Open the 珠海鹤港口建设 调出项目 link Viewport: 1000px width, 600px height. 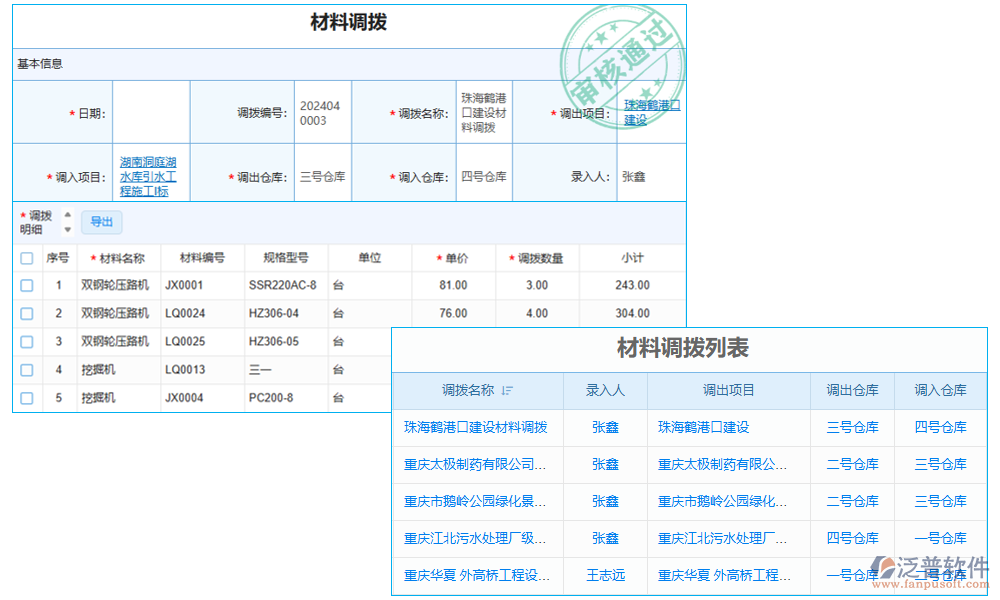pyautogui.click(x=650, y=111)
